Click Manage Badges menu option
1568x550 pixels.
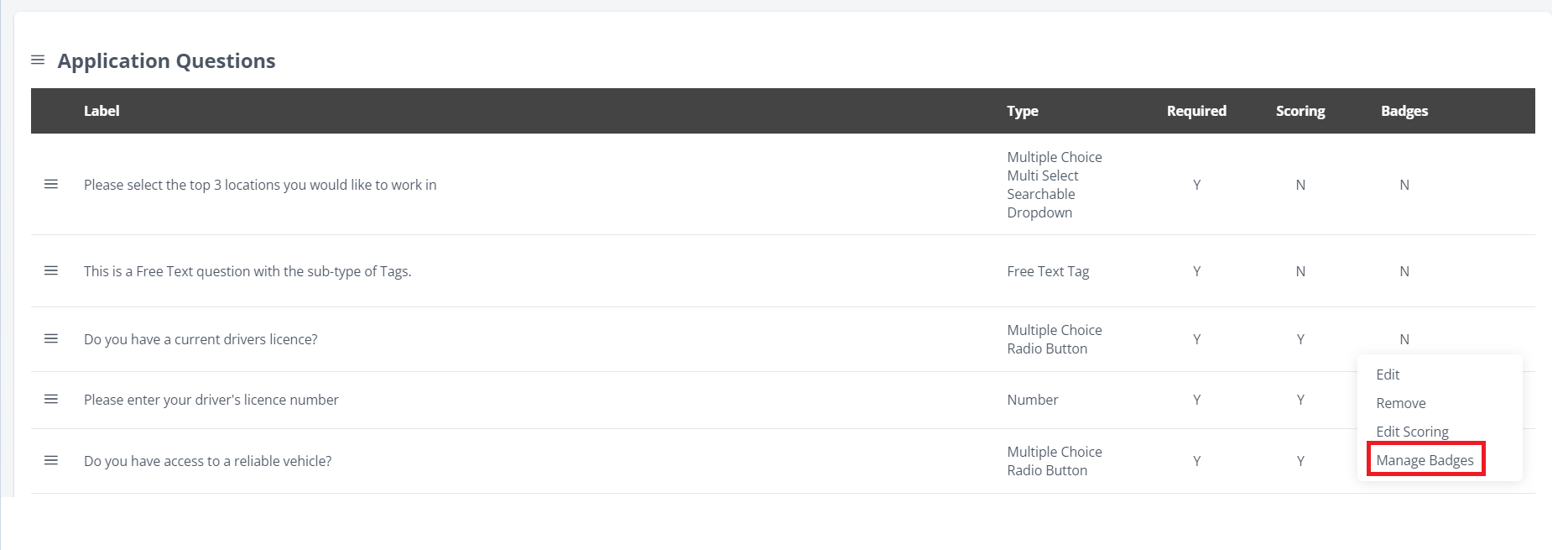(x=1425, y=460)
